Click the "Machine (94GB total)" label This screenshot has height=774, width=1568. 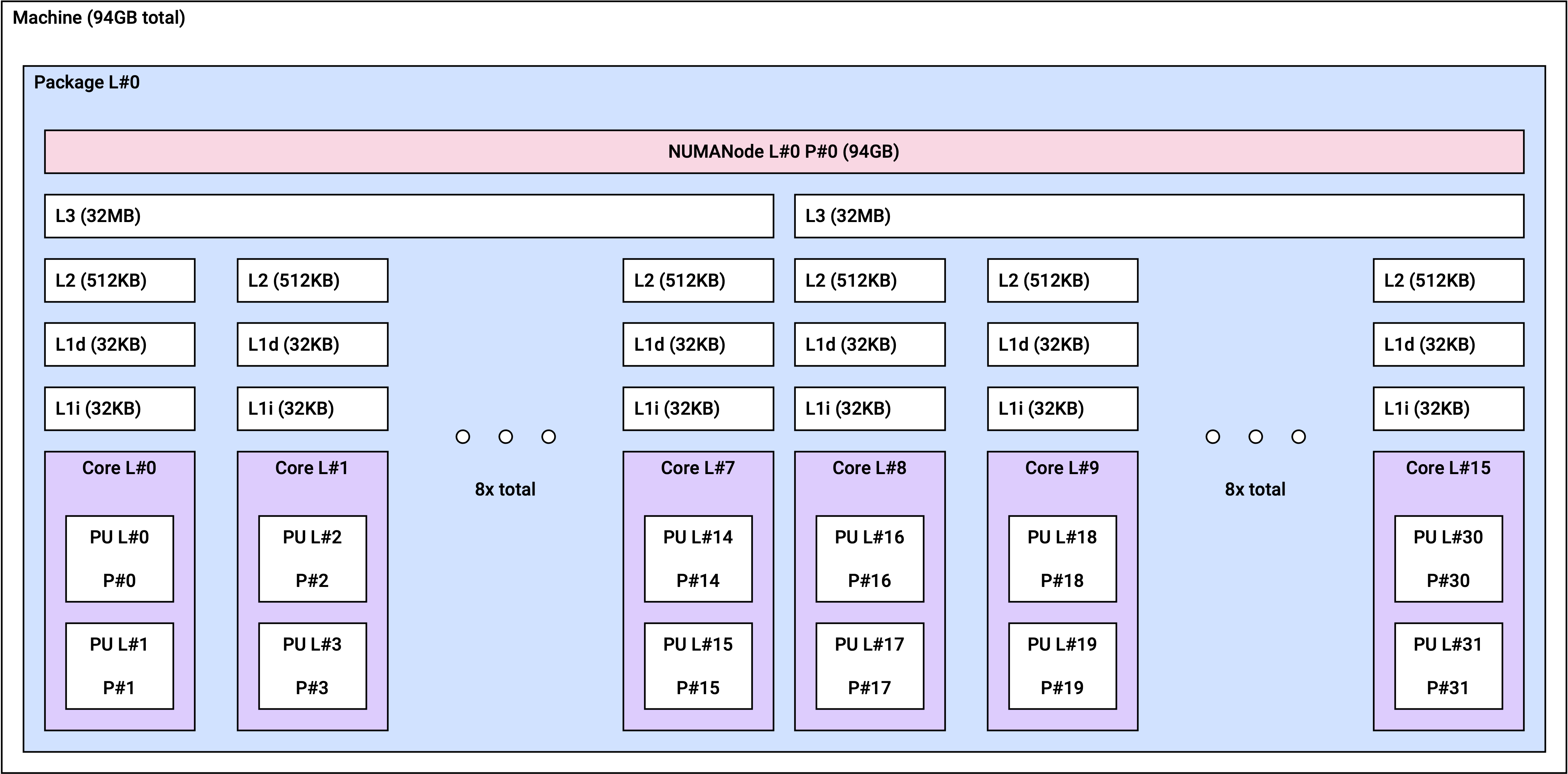point(99,17)
